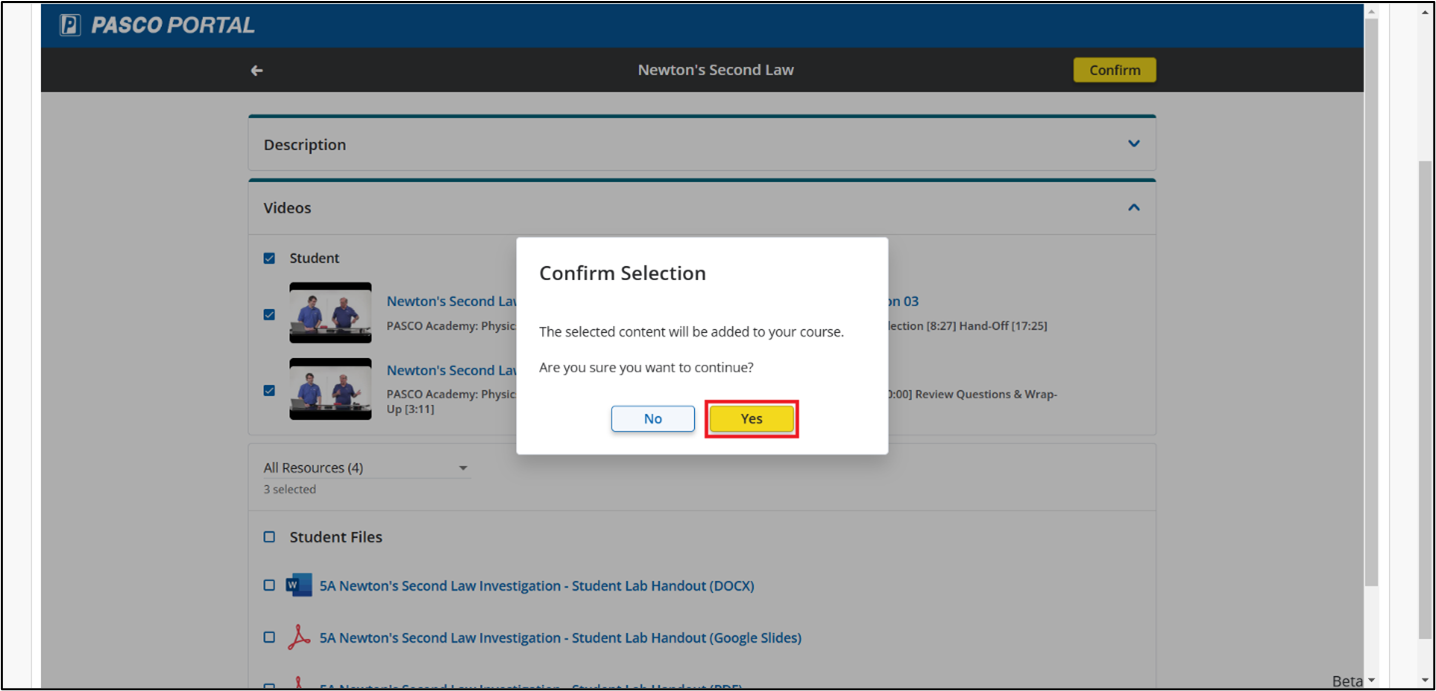Toggle the Student Files checkbox
The height and width of the screenshot is (691, 1436).
269,537
